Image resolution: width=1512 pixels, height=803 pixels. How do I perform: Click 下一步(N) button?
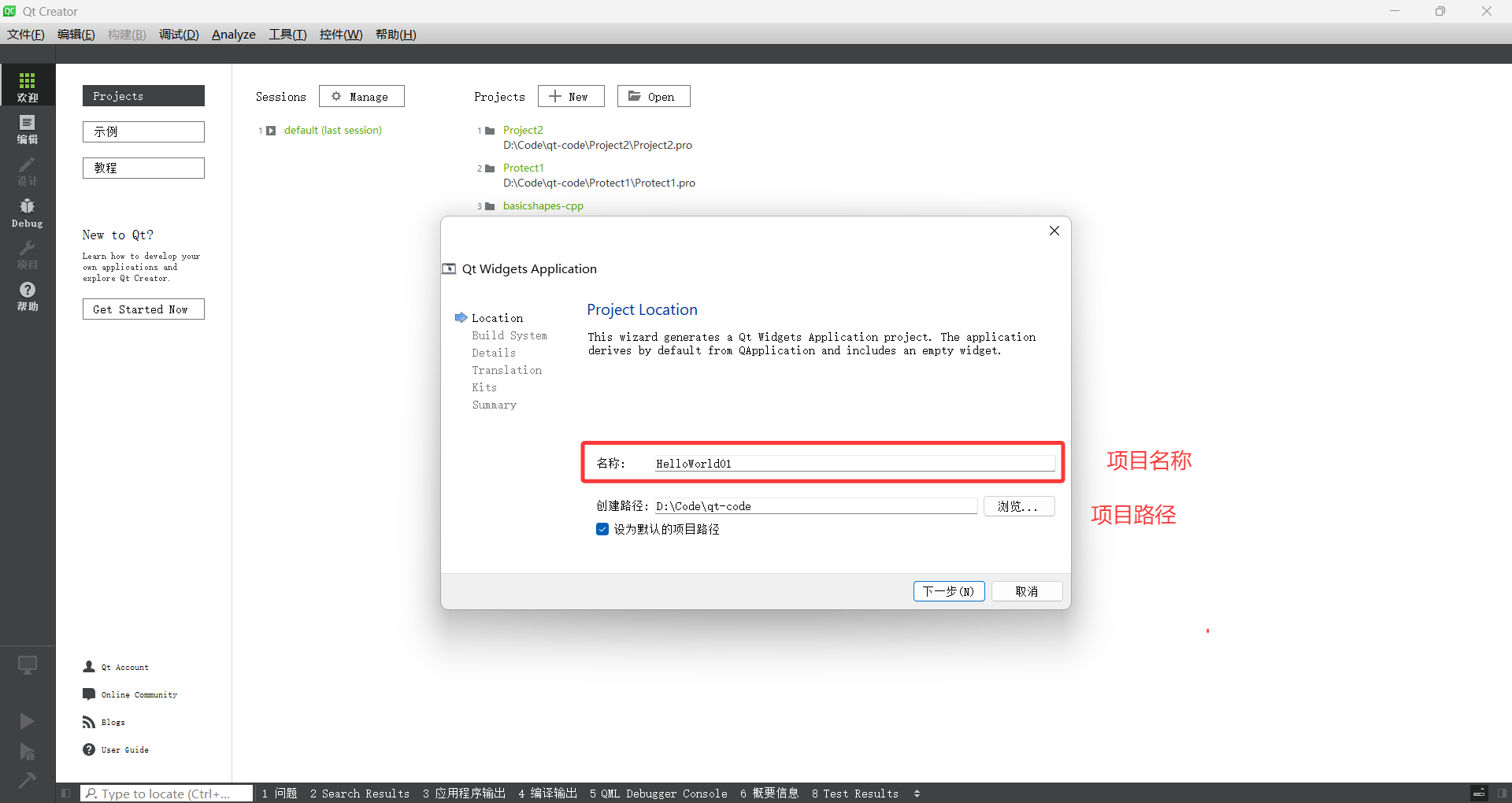coord(949,591)
